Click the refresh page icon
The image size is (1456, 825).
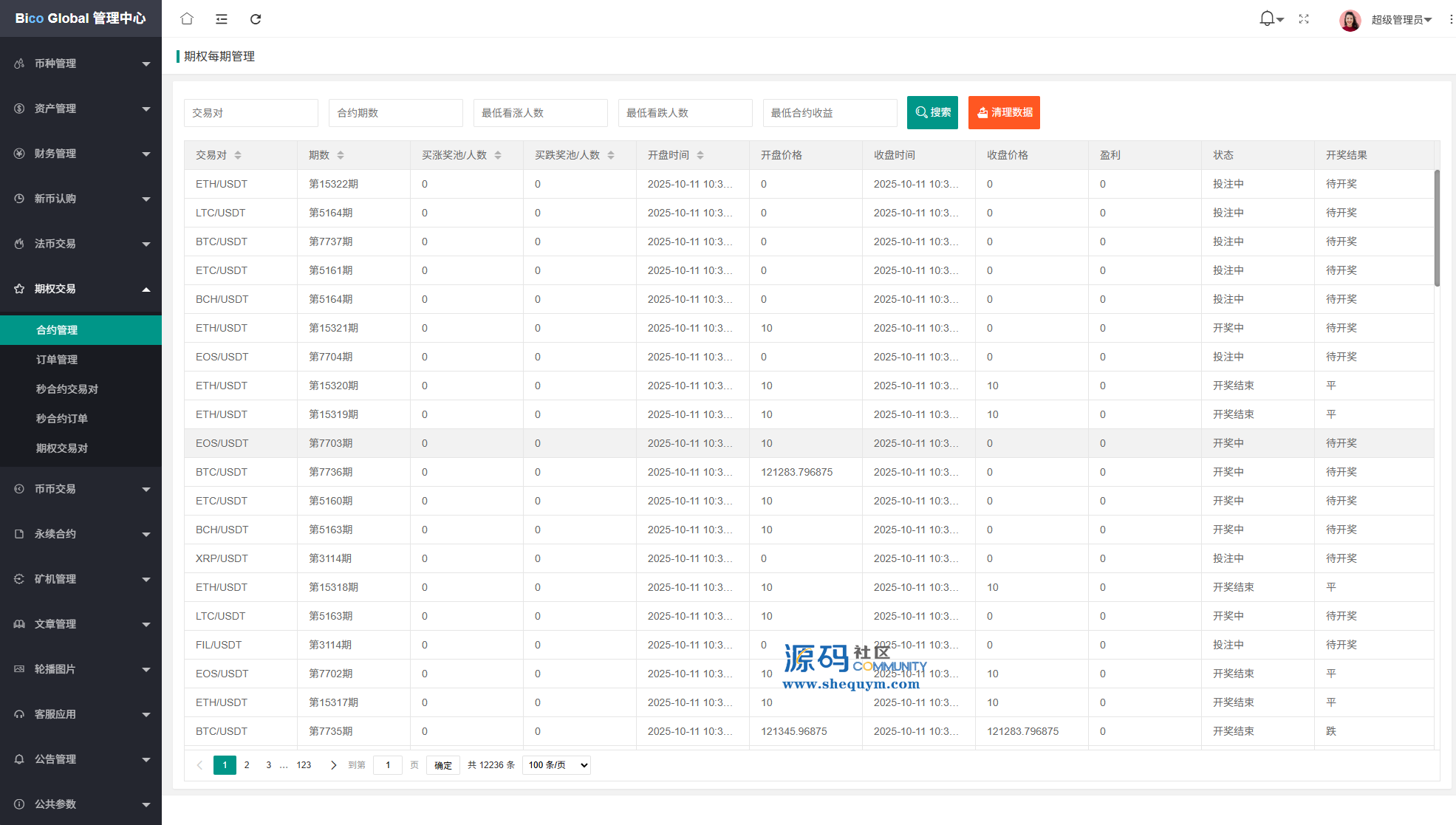256,19
